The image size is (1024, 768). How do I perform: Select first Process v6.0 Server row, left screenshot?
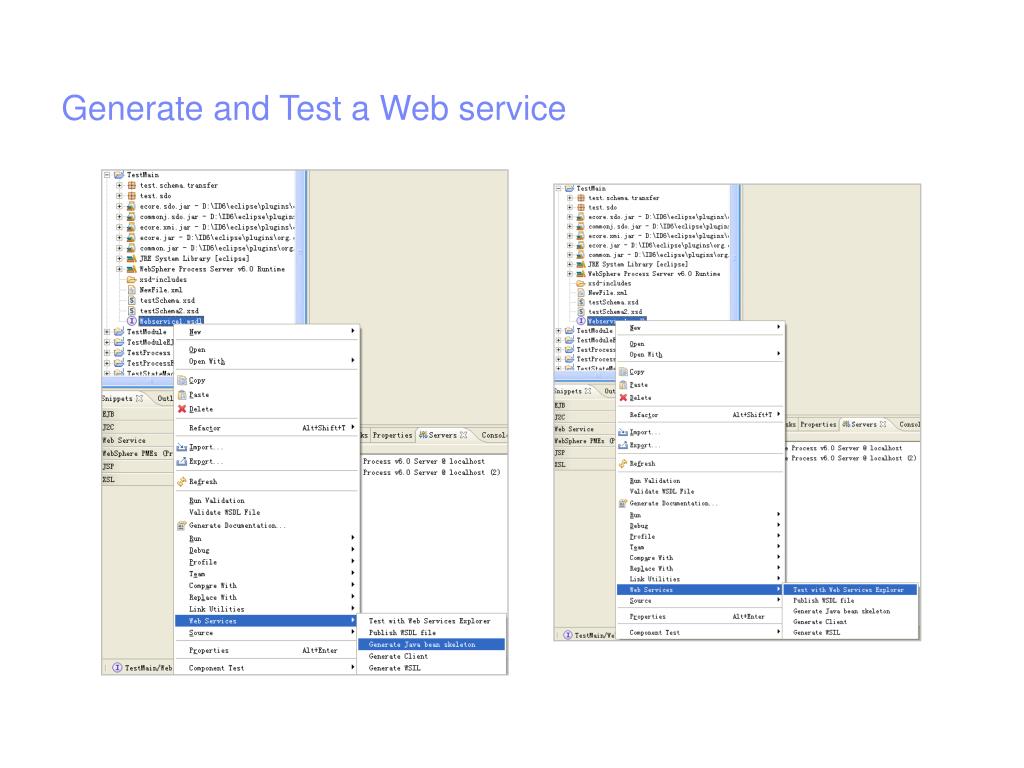[x=424, y=461]
